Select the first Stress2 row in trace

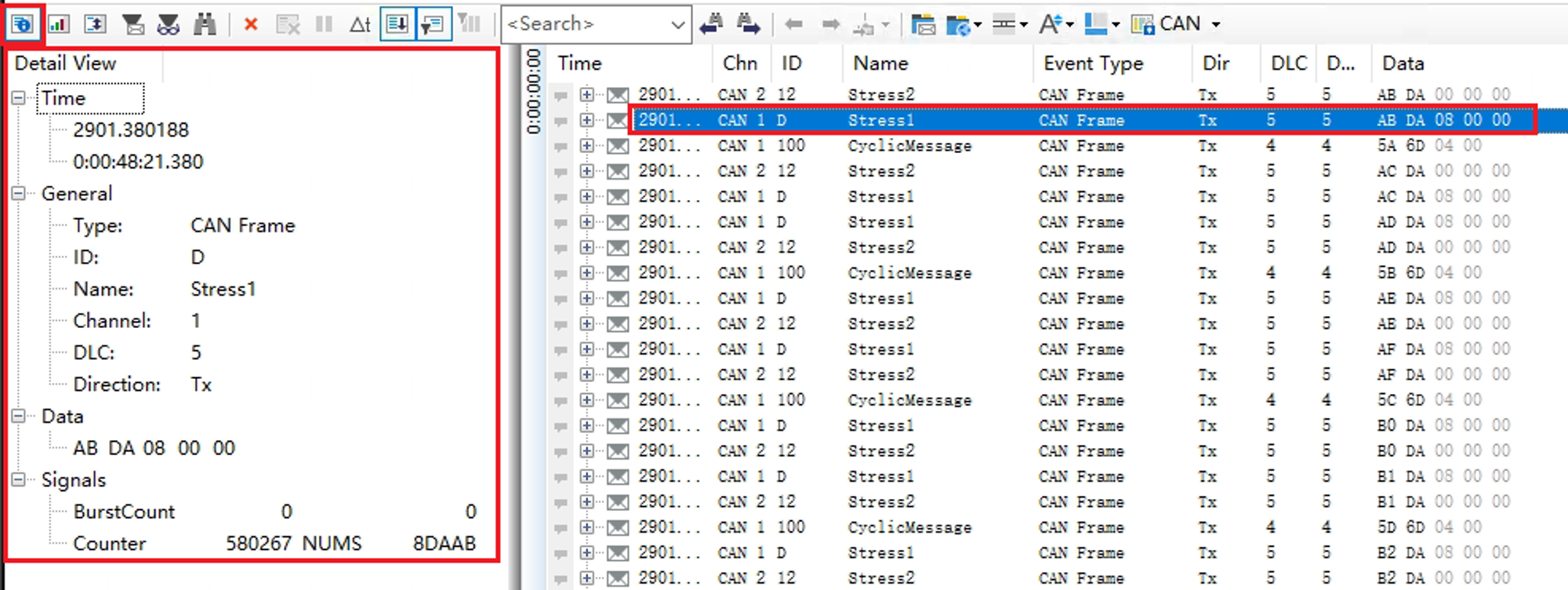tap(880, 95)
